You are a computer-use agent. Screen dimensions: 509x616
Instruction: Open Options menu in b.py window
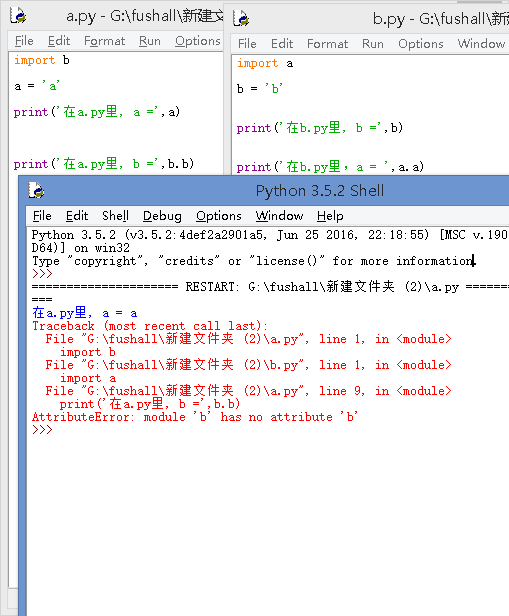click(421, 44)
